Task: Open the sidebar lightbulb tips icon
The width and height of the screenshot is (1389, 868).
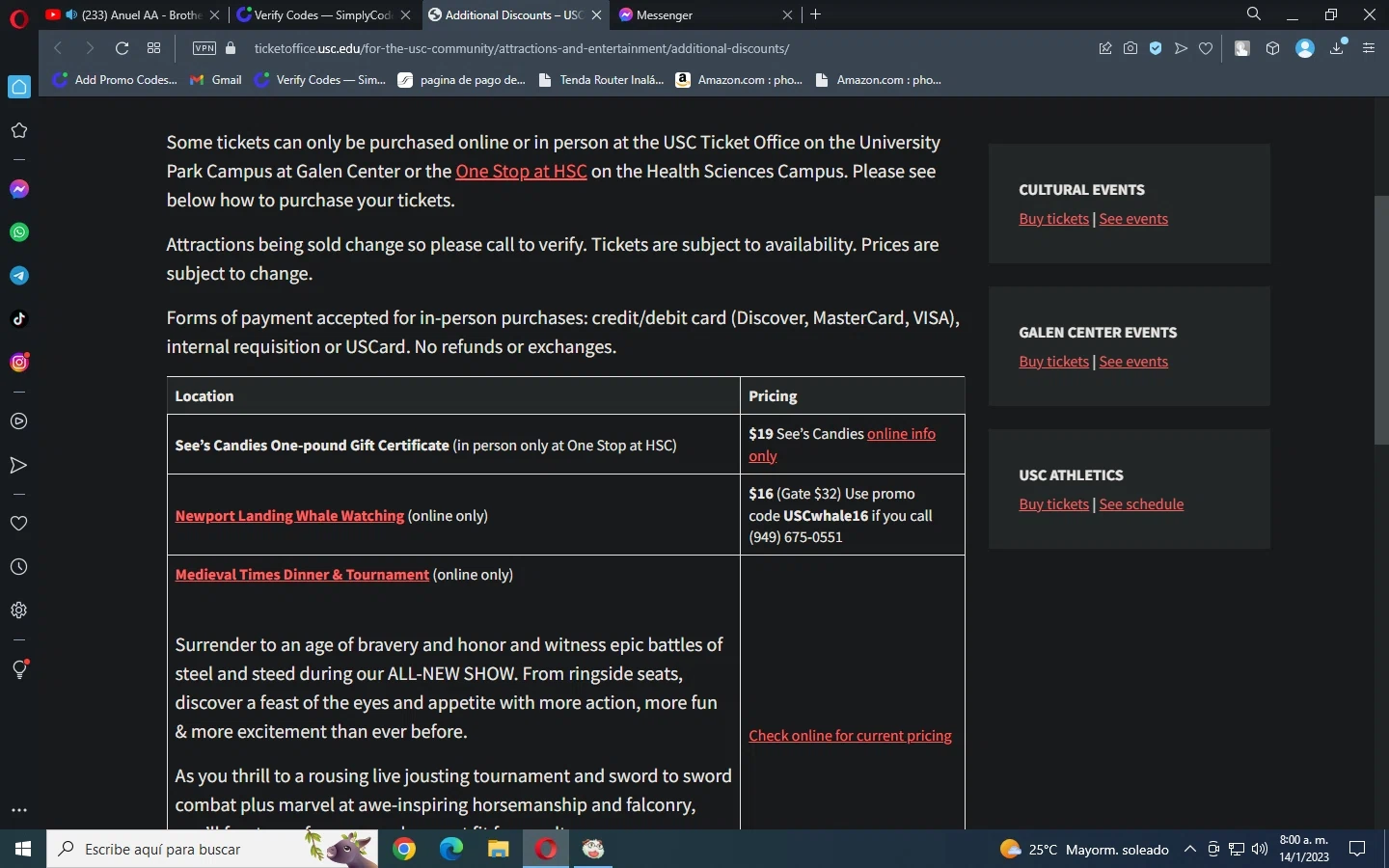Action: coord(19,669)
